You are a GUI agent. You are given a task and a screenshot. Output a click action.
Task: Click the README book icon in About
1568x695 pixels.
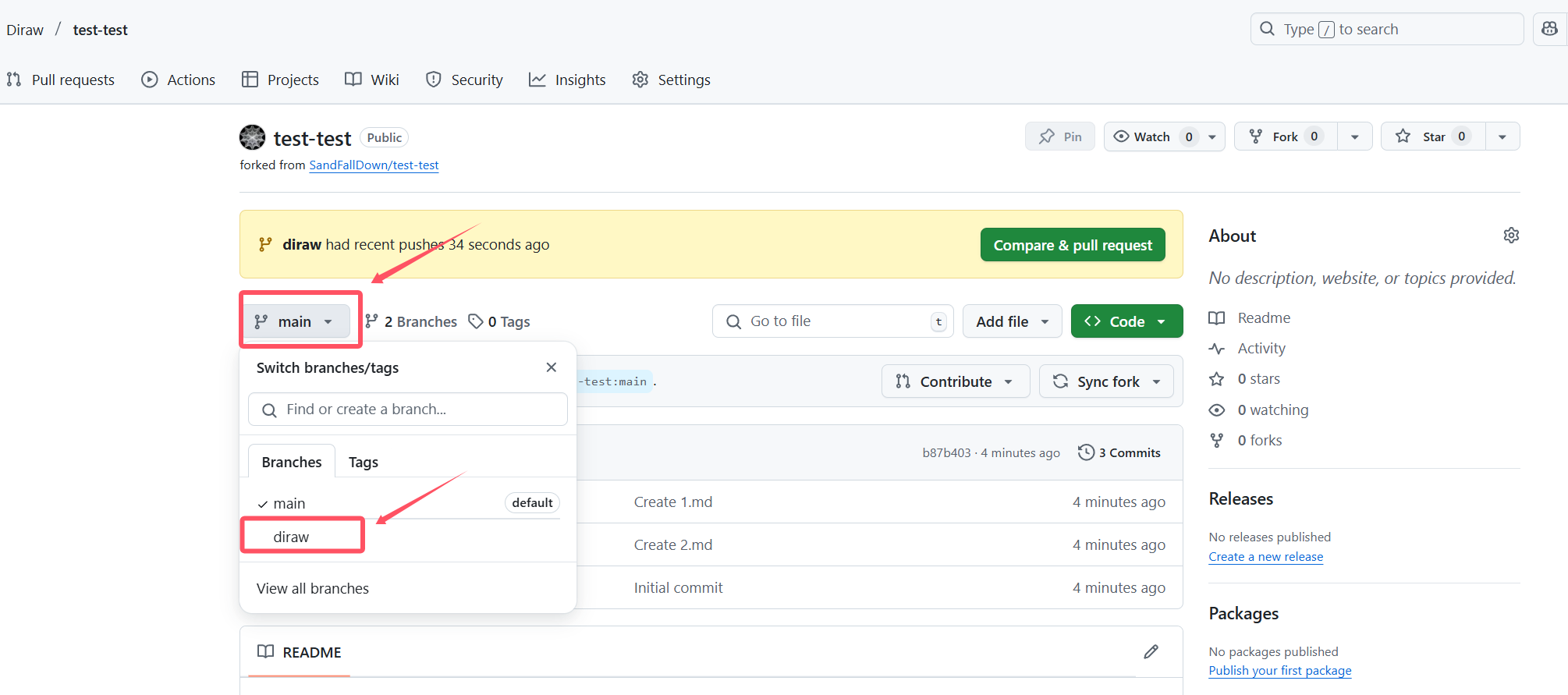point(1216,318)
